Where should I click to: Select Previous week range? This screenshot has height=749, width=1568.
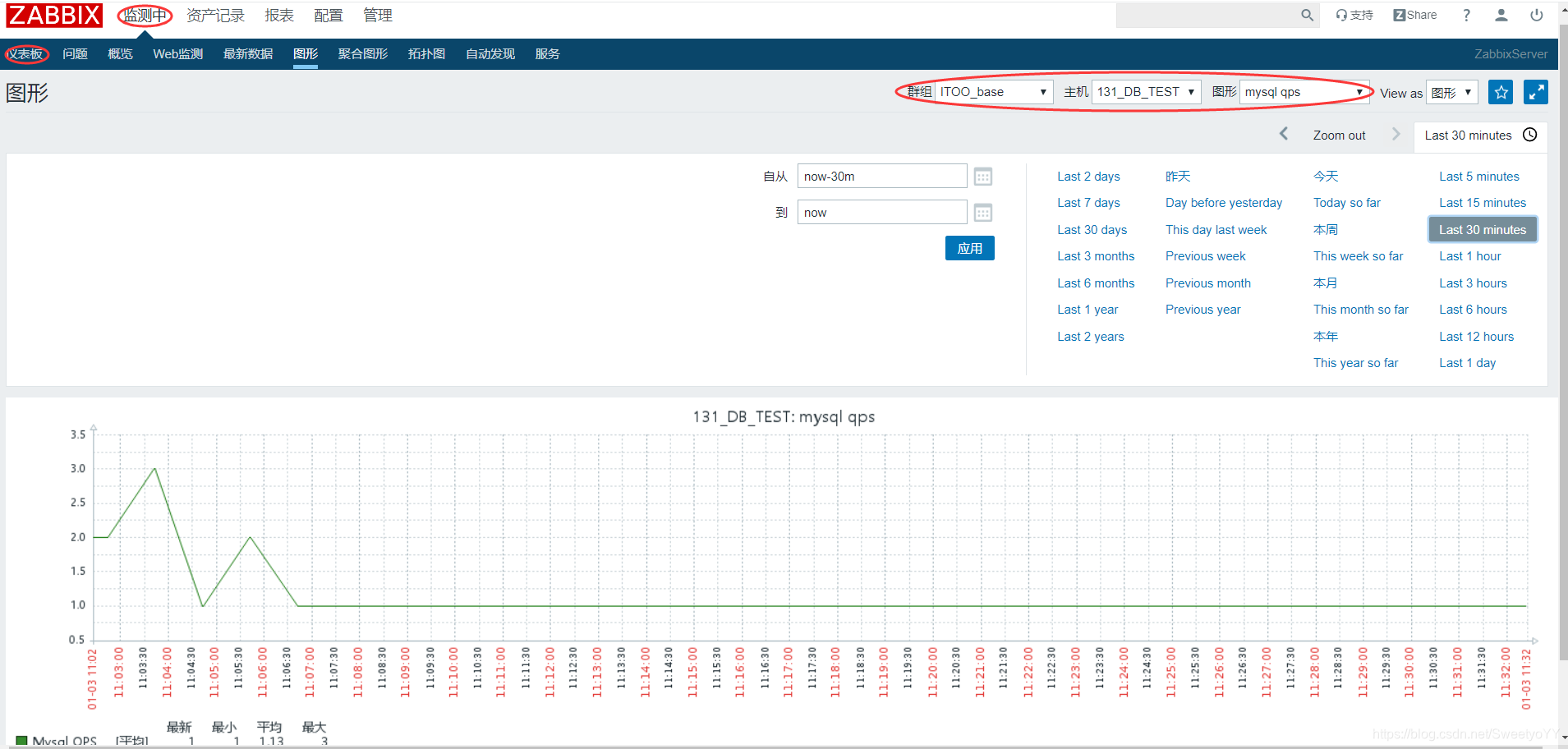(x=1206, y=256)
